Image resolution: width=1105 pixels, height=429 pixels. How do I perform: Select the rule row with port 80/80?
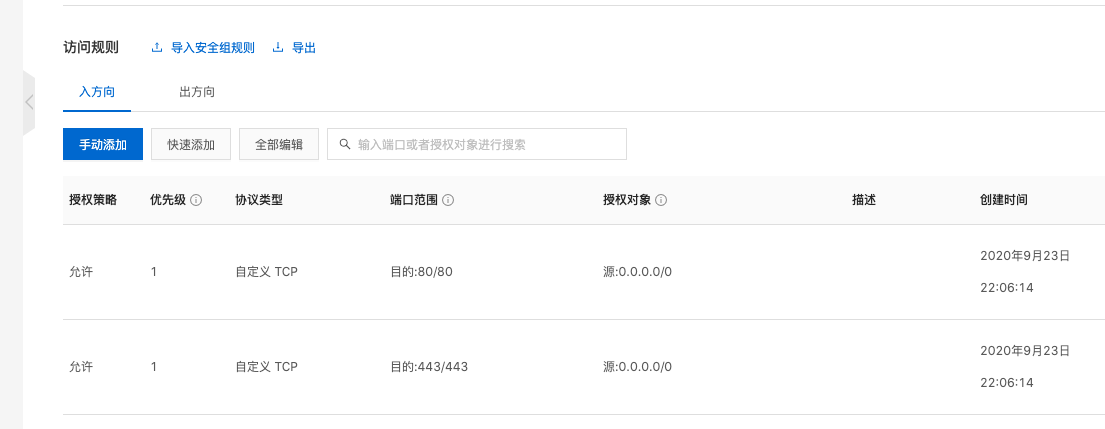[421, 272]
